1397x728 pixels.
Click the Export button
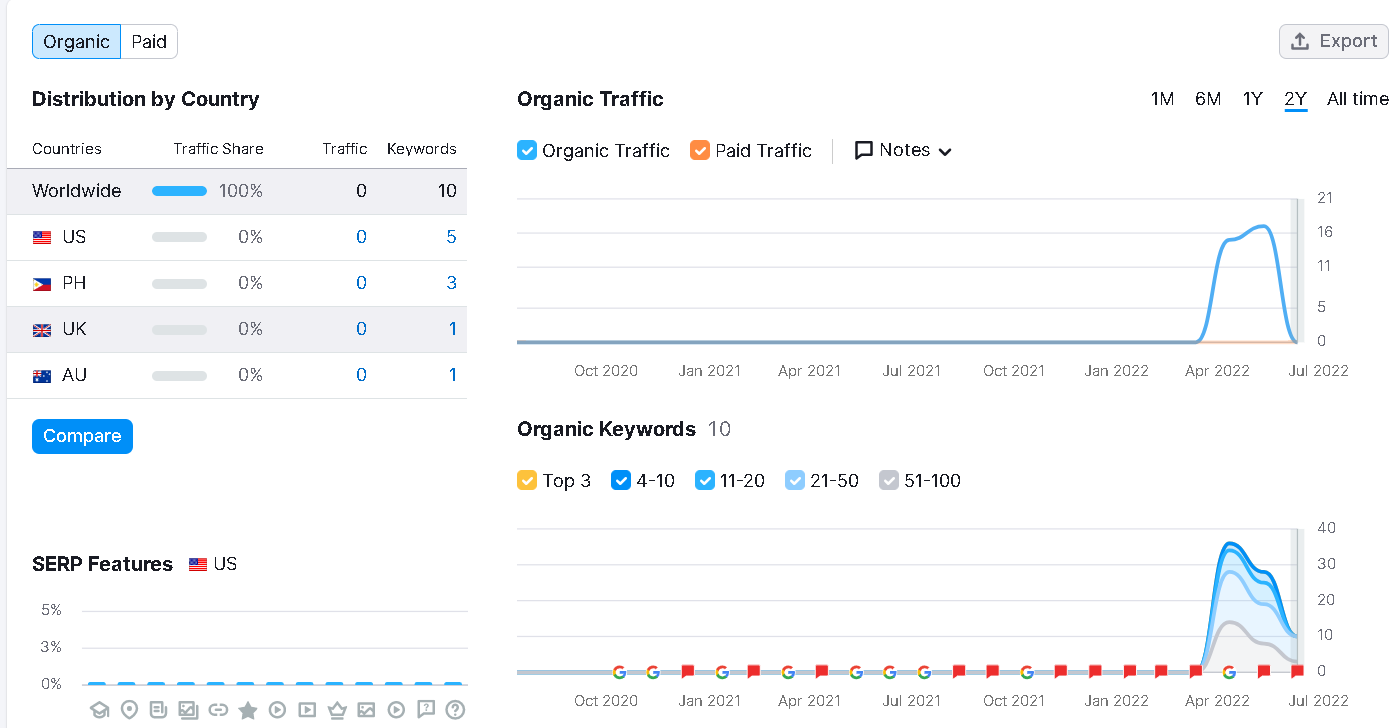pyautogui.click(x=1334, y=41)
